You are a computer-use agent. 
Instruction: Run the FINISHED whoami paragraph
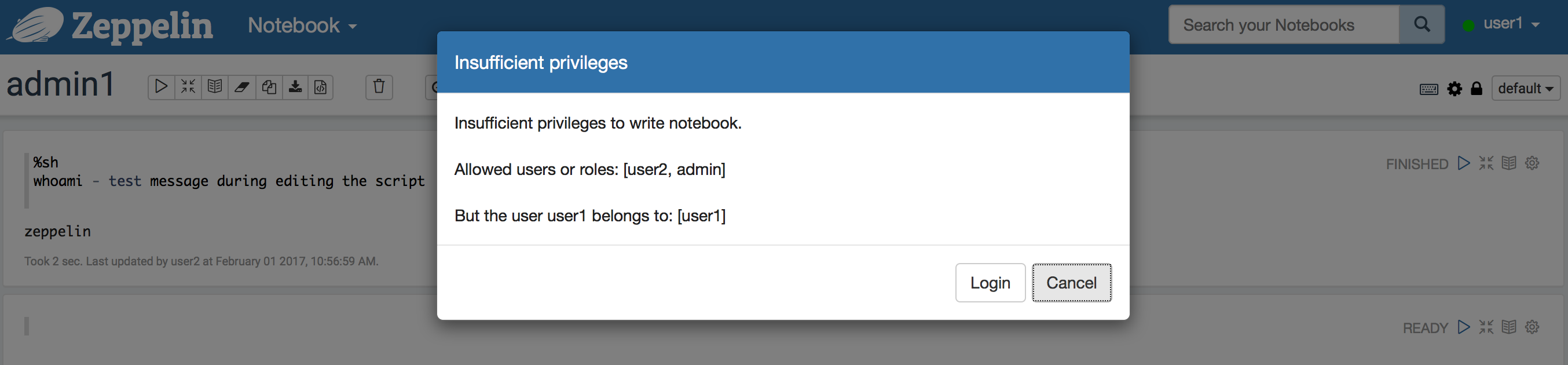point(1464,163)
